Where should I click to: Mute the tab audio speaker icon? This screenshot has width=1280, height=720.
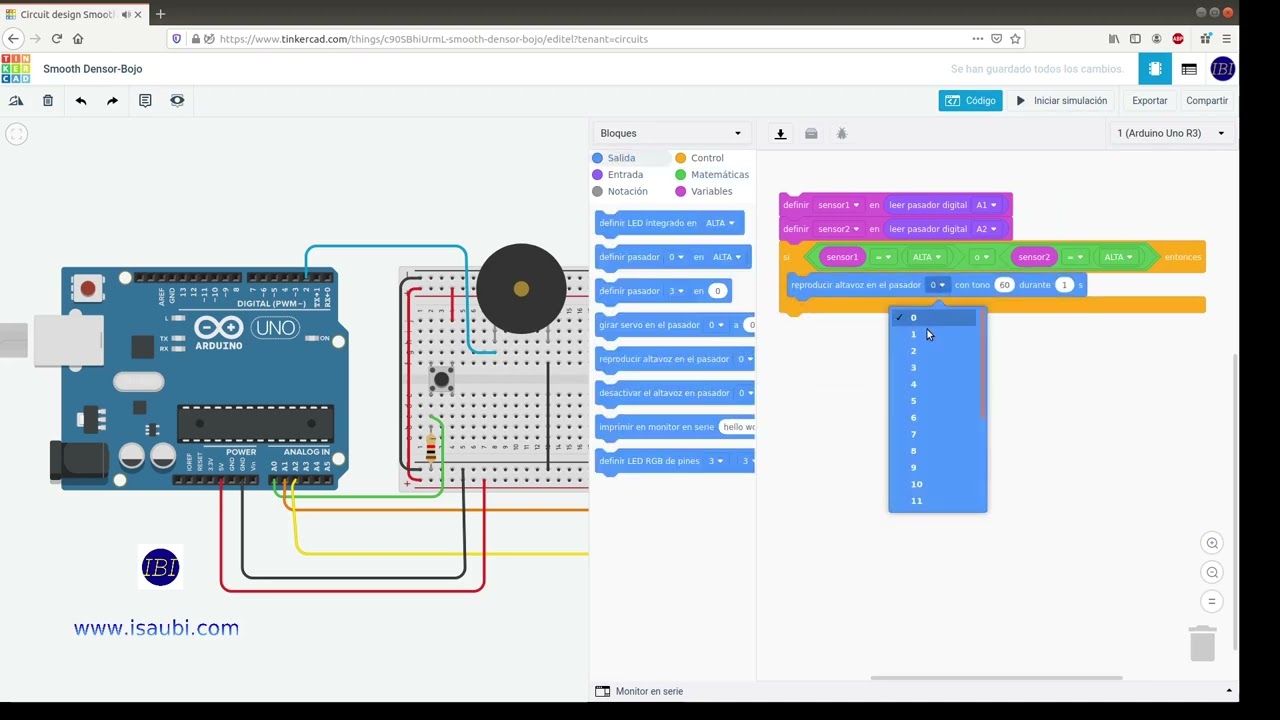[126, 14]
